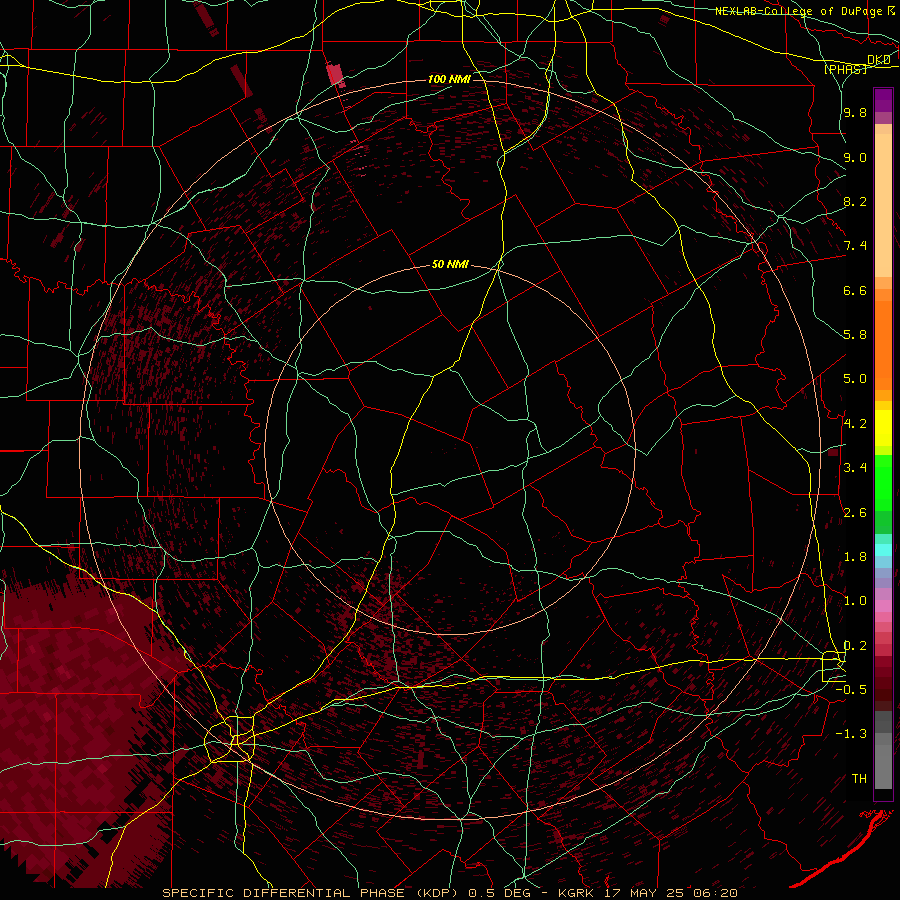Click the 0.2 value on the color scale
900x900 pixels.
(x=855, y=646)
